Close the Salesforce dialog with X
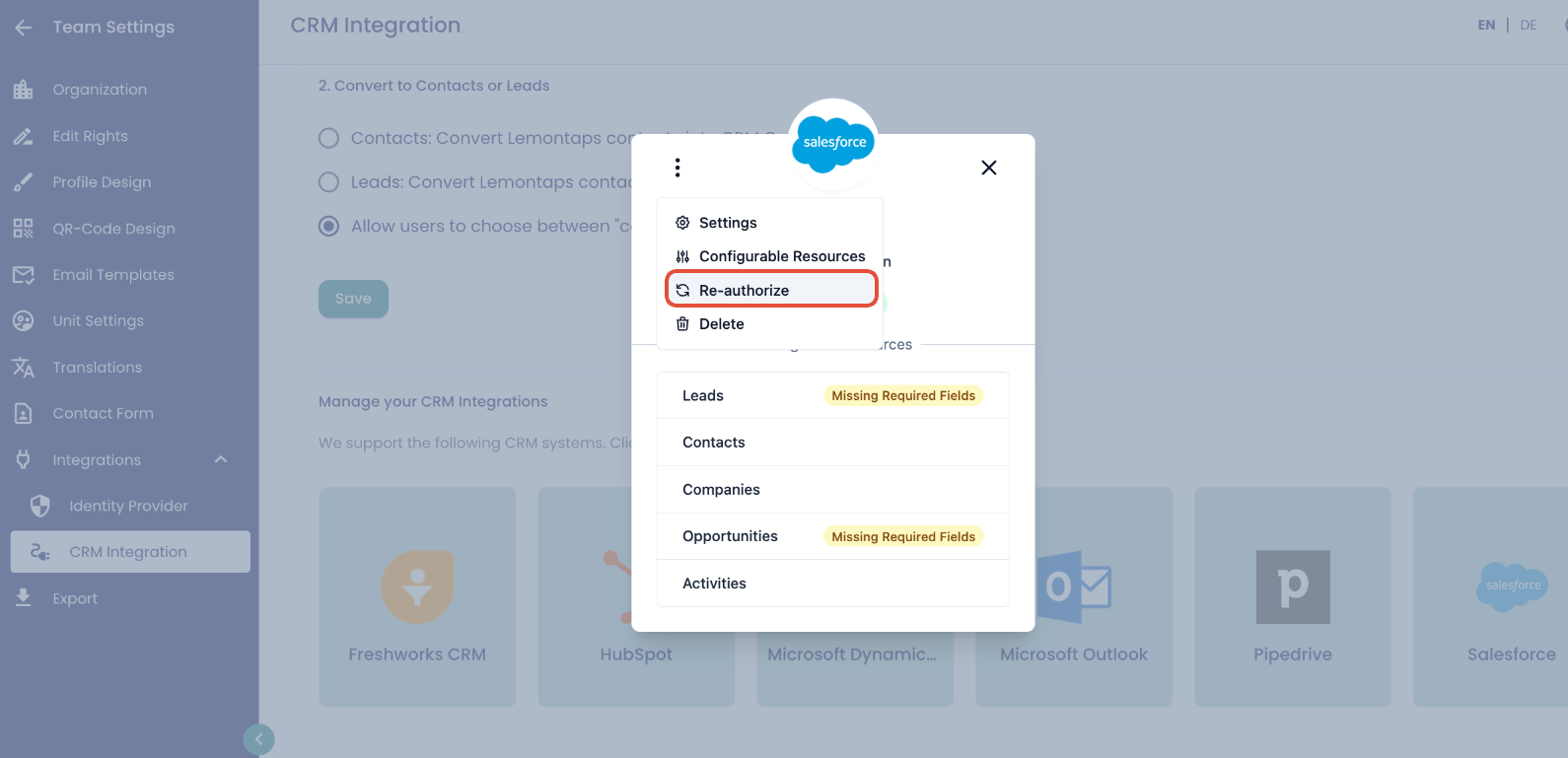Viewport: 1568px width, 758px height. point(989,168)
